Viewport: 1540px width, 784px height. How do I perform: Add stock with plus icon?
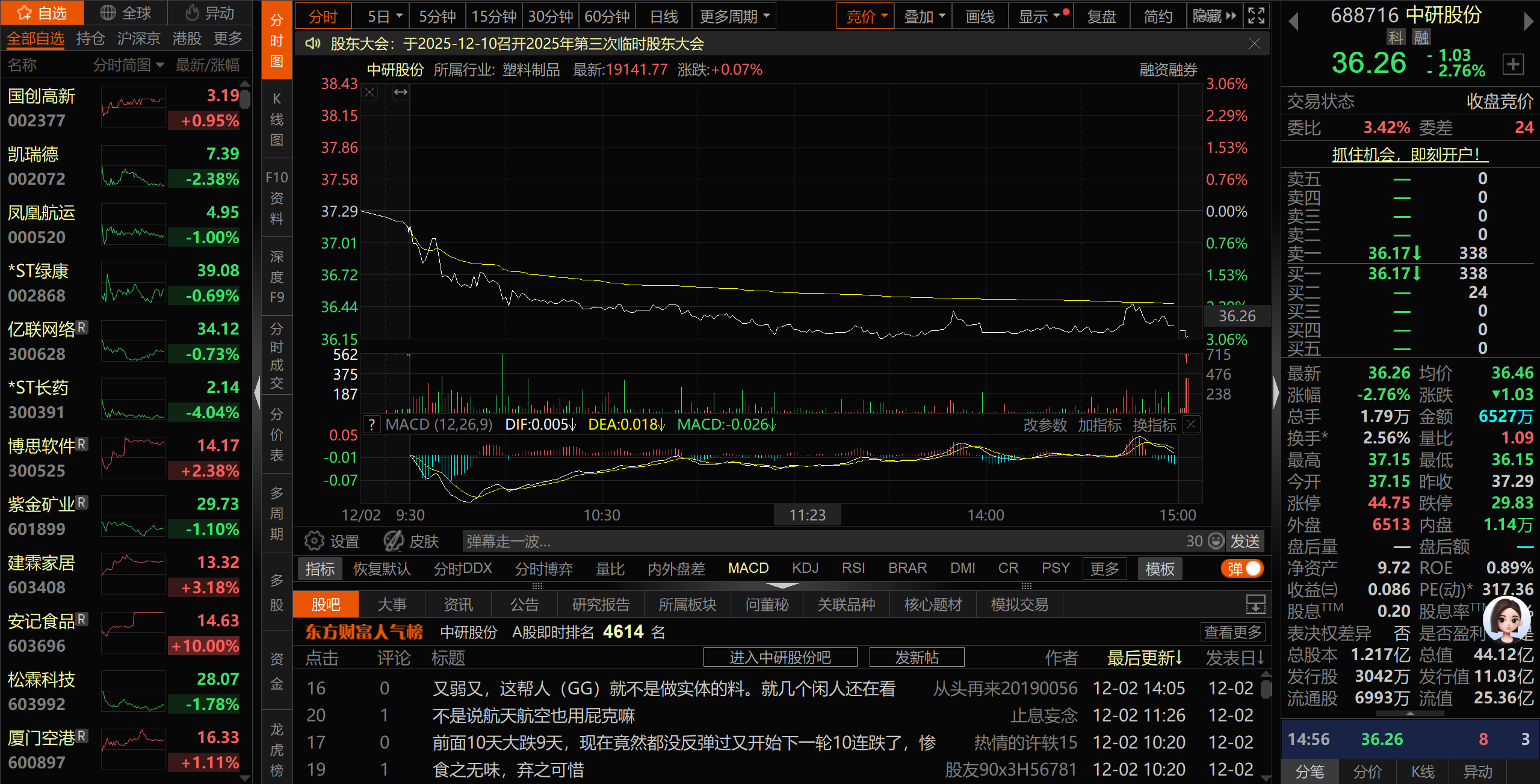pos(1513,64)
